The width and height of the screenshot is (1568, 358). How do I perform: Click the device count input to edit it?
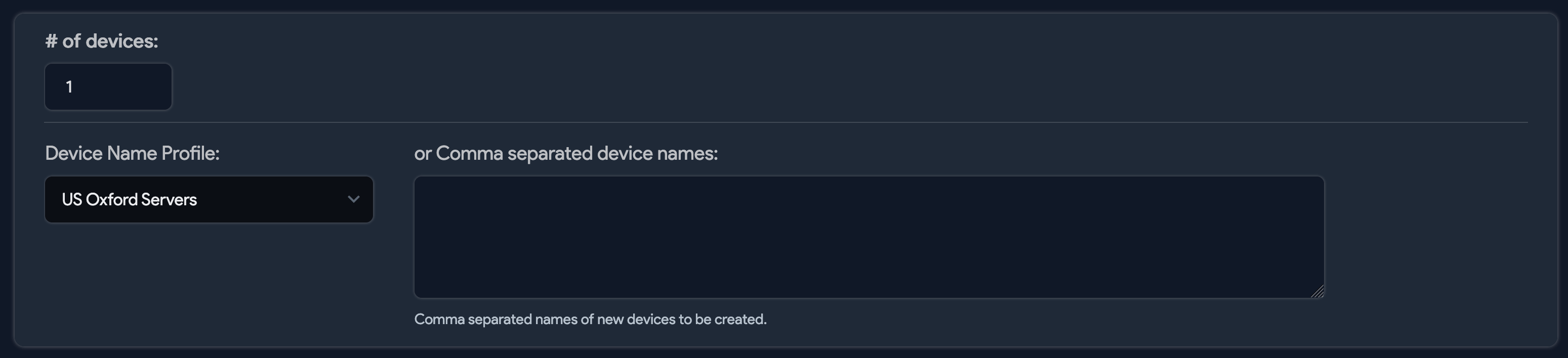tap(107, 87)
